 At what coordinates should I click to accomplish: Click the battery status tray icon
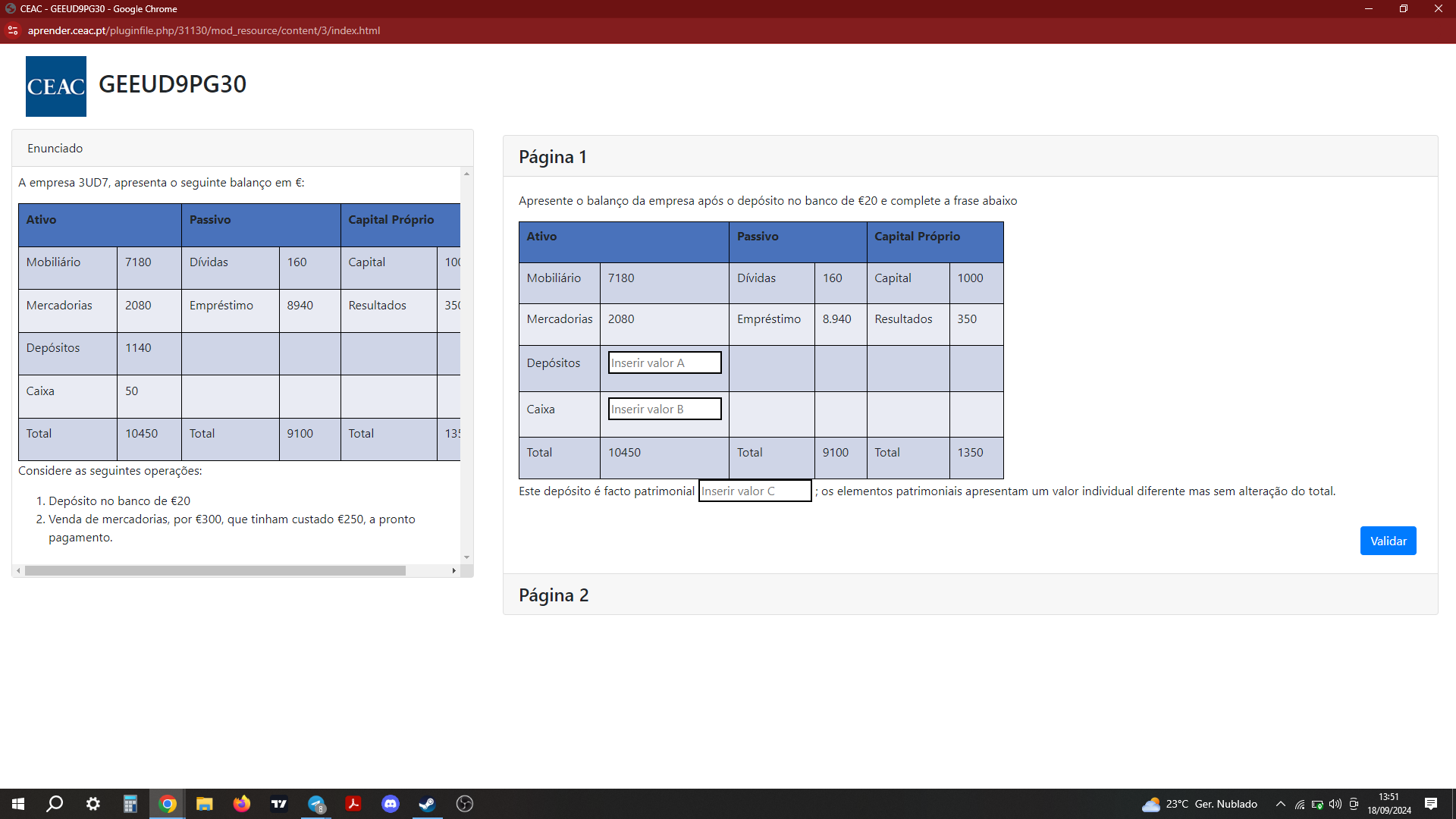pos(1317,804)
